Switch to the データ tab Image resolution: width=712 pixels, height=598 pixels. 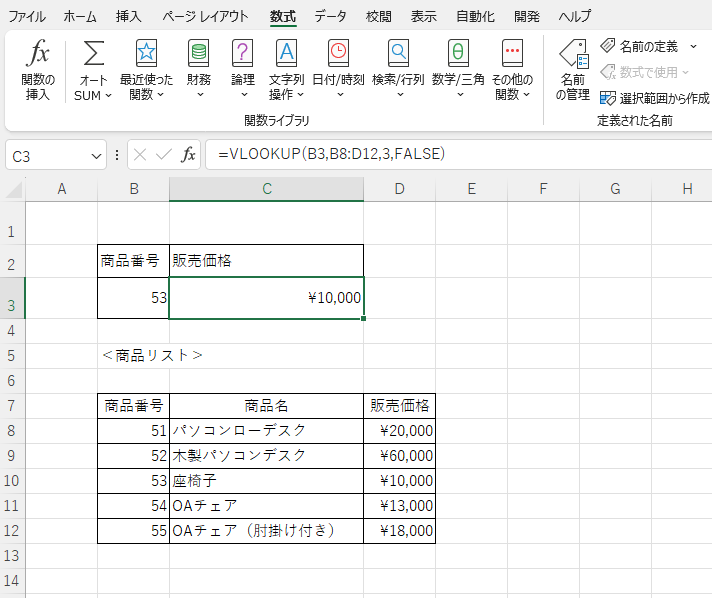point(330,17)
